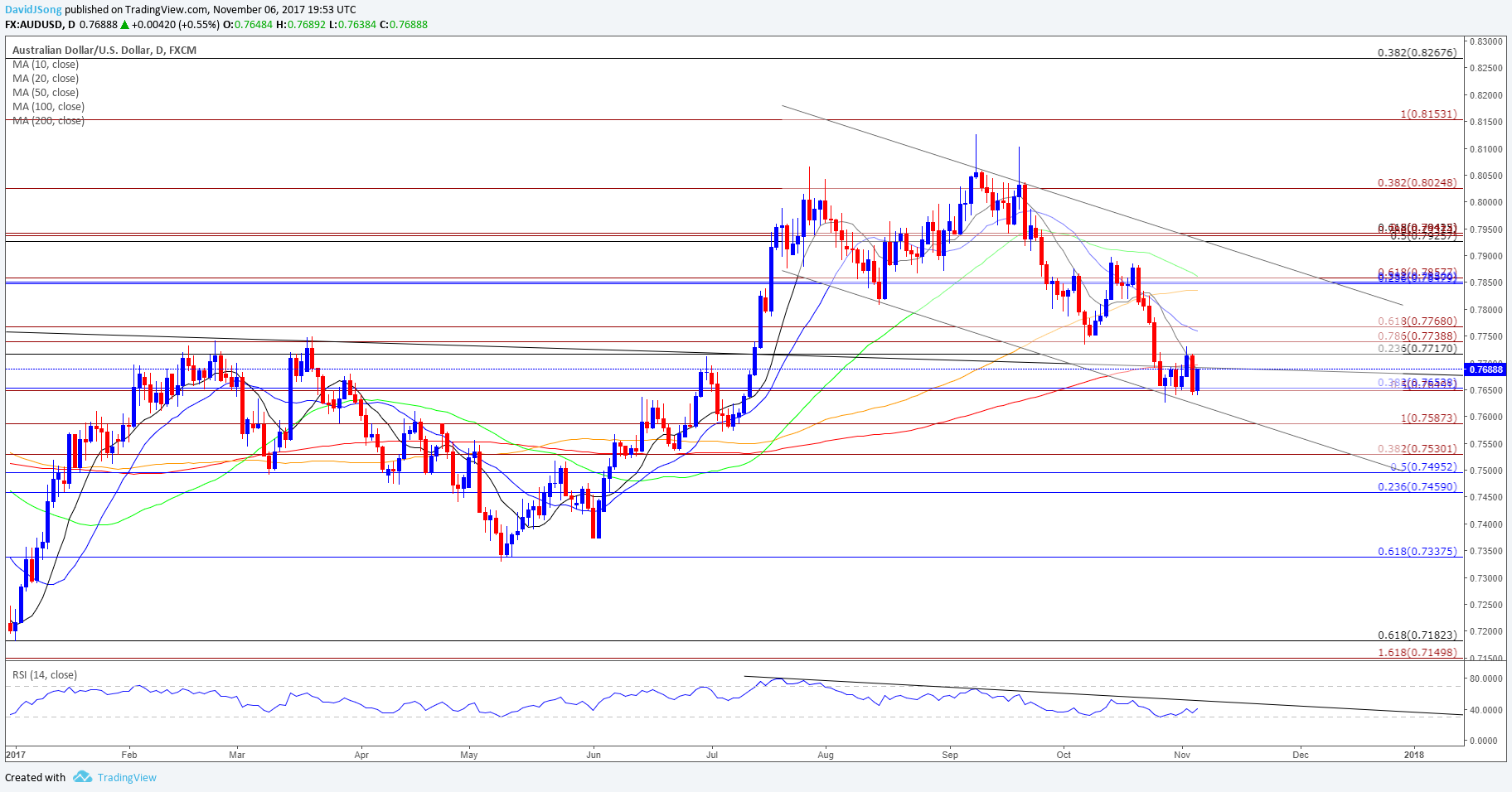Select the 1(0.81531) Fibonacci label

1428,114
